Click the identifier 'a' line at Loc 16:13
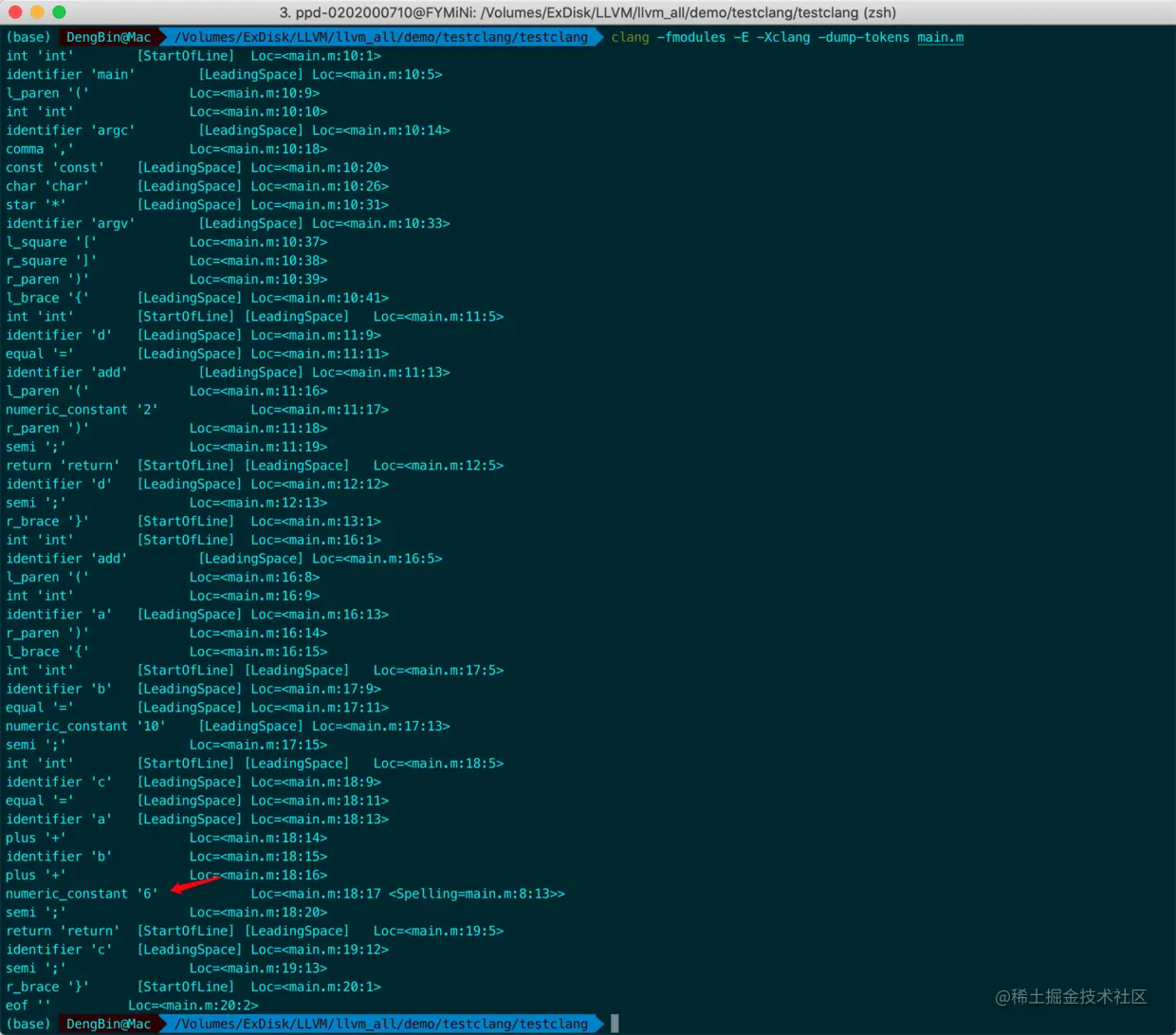This screenshot has width=1176, height=1035. [x=197, y=615]
